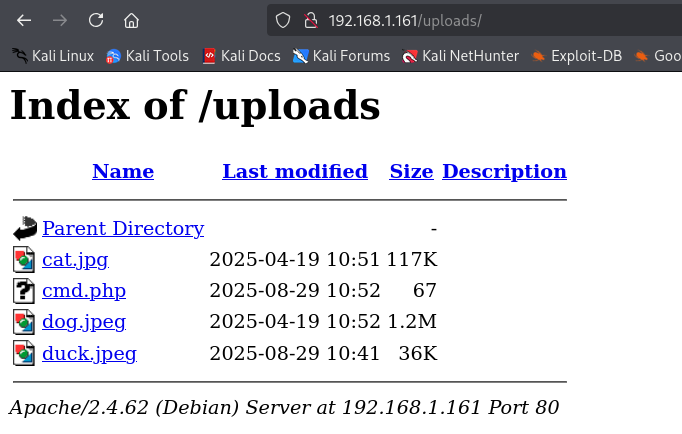Click the URL address bar field
682x434 pixels.
[500, 20]
